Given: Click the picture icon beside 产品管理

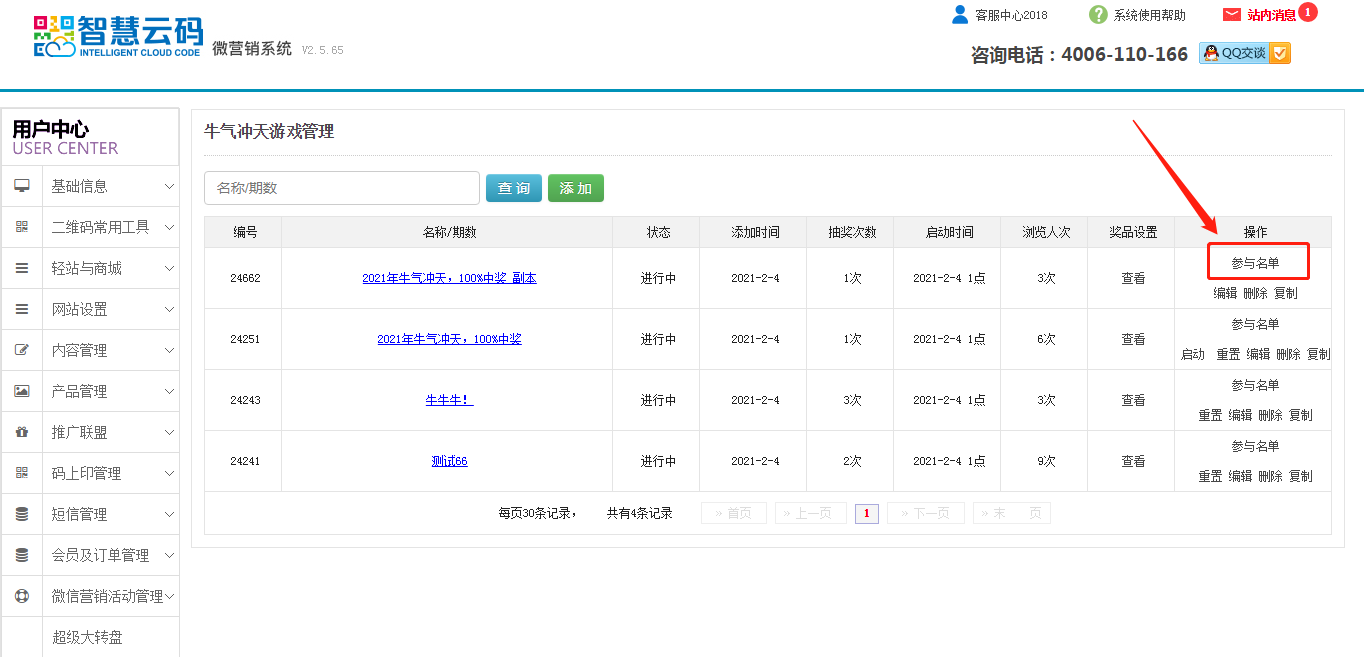Looking at the screenshot, I should pos(22,391).
